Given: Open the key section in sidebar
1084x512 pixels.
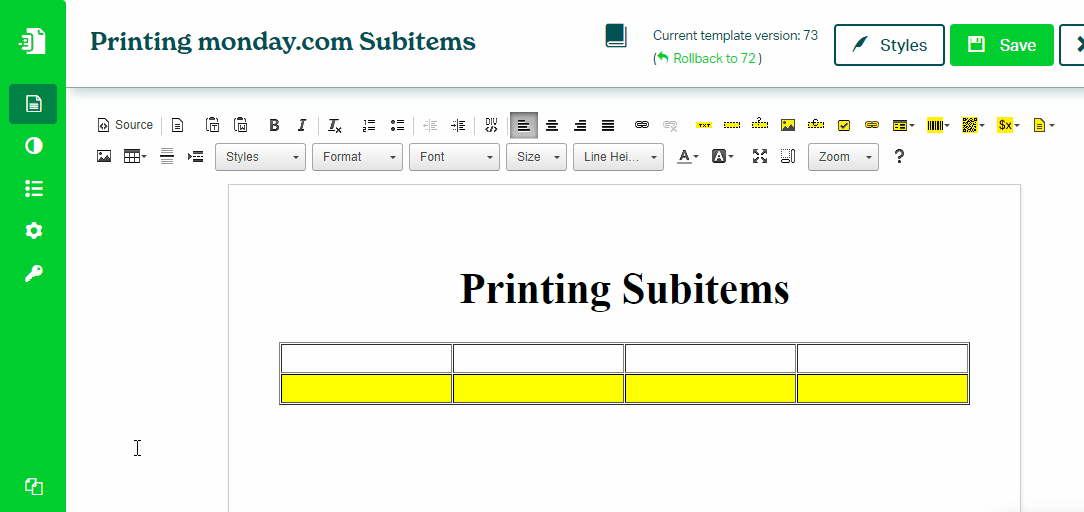Looking at the screenshot, I should click(x=34, y=275).
